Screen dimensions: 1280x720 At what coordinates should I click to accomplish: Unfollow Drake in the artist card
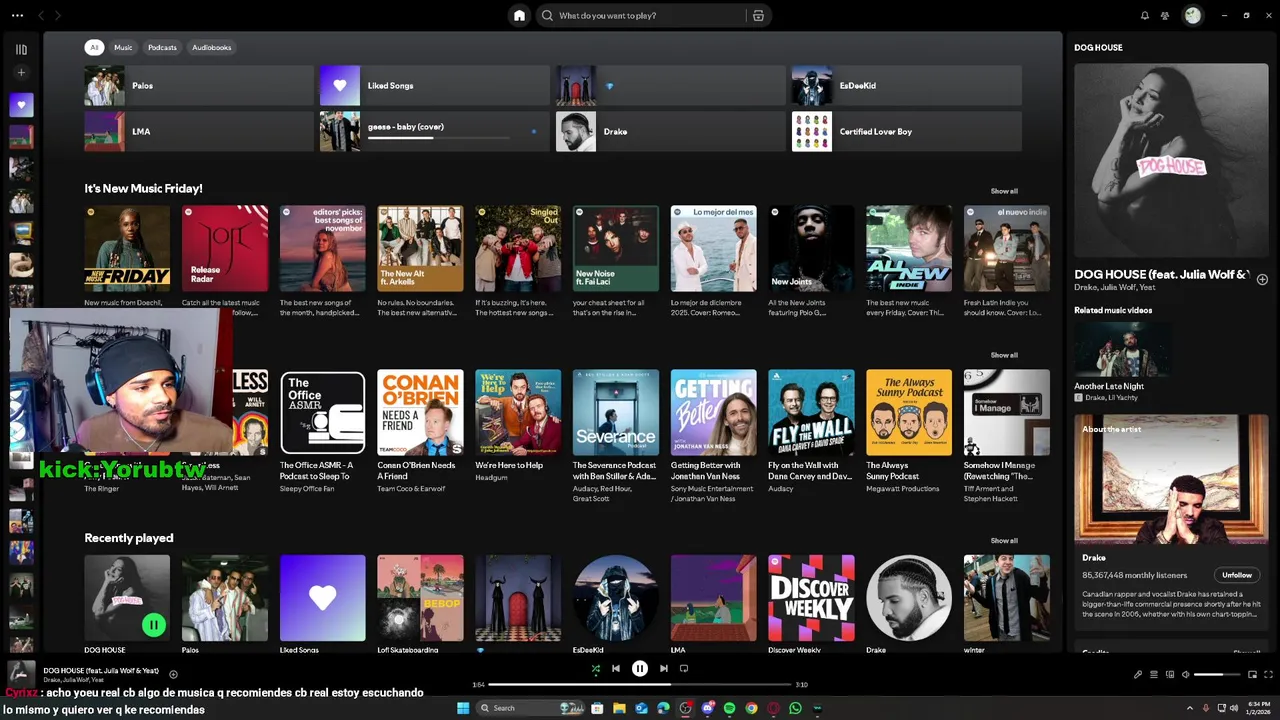[1237, 575]
